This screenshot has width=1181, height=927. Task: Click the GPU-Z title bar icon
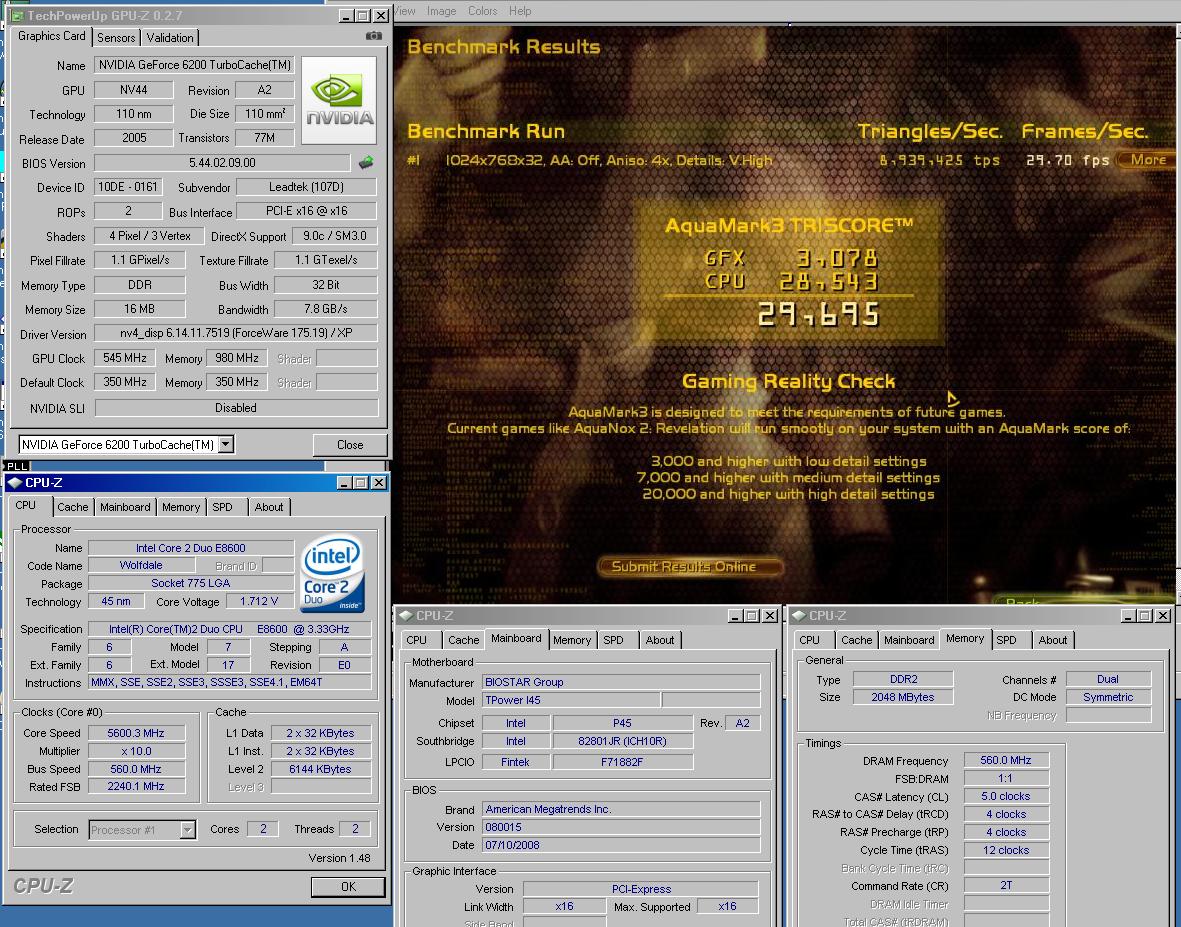[x=17, y=16]
